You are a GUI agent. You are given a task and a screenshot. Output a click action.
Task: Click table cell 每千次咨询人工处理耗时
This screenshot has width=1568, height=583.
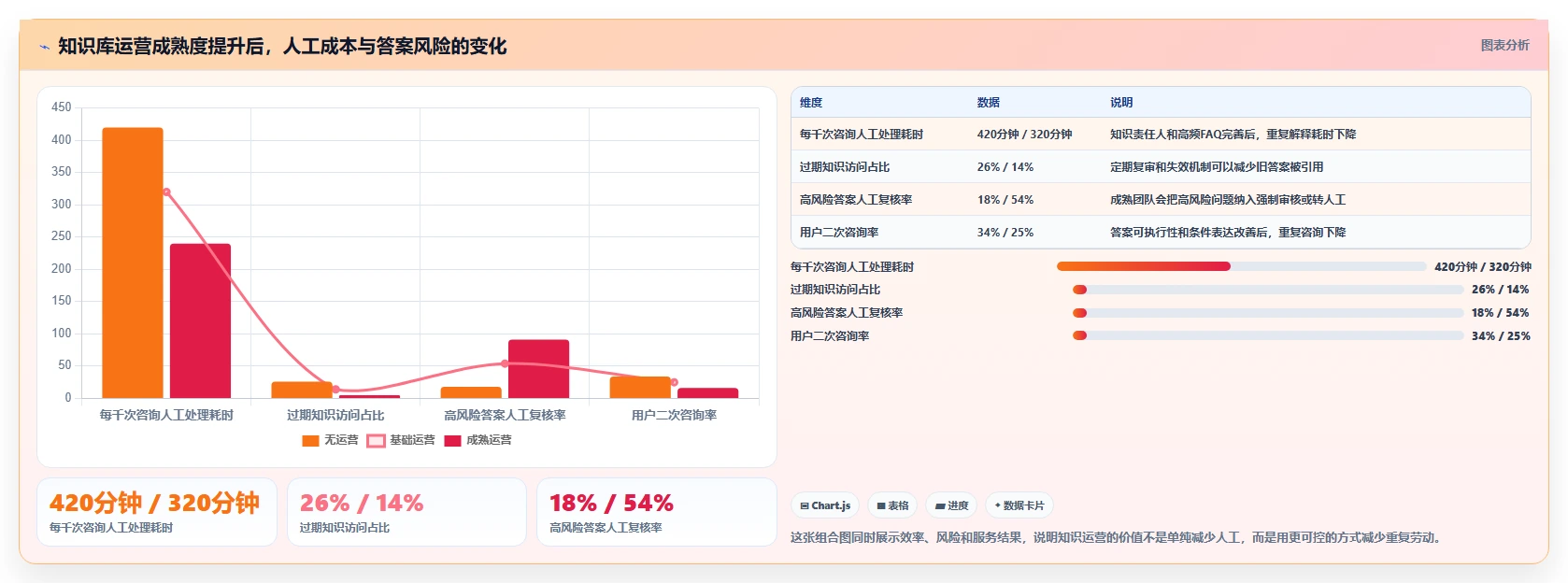click(862, 135)
